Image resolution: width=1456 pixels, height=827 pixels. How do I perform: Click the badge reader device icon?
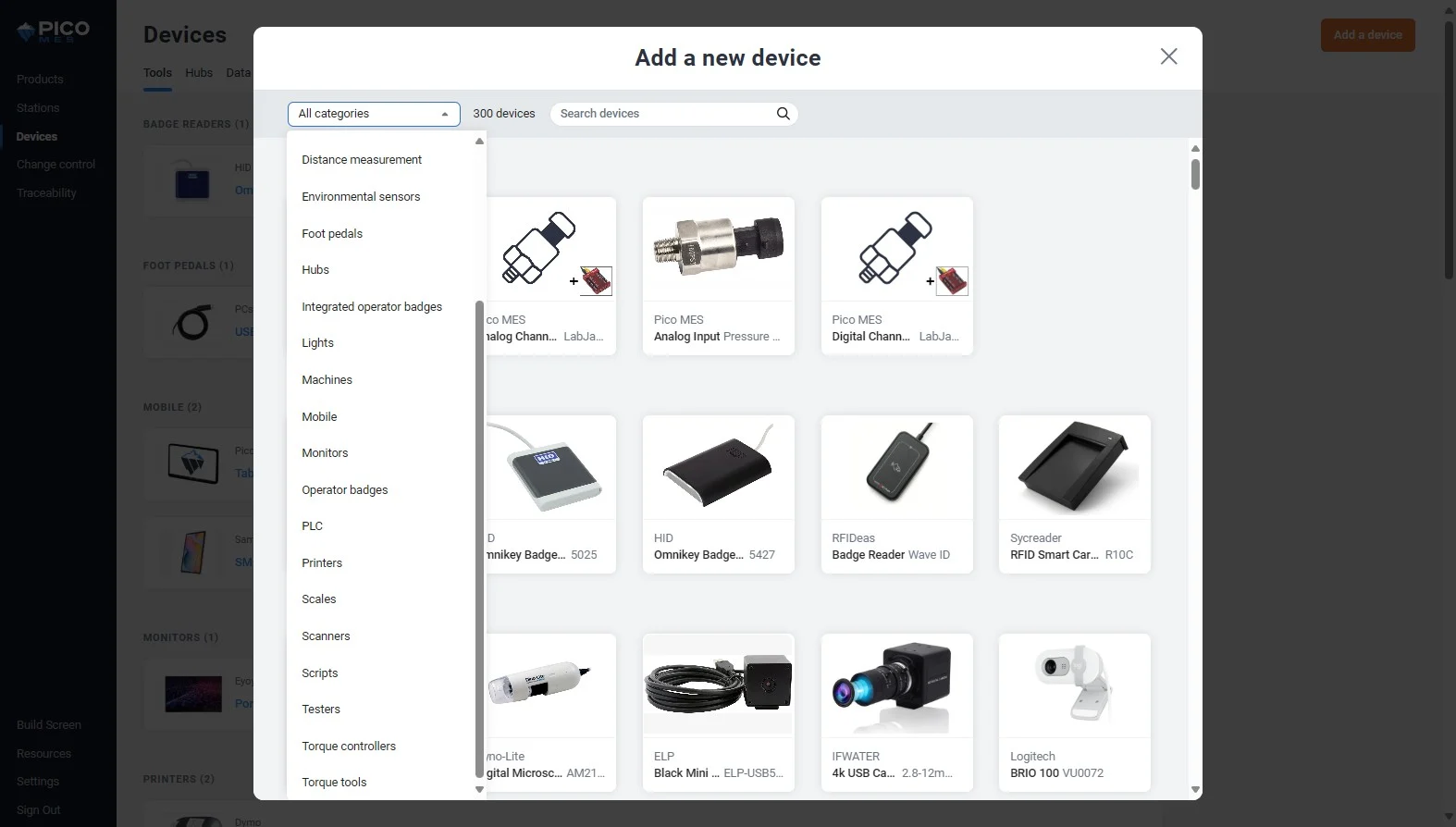point(192,179)
